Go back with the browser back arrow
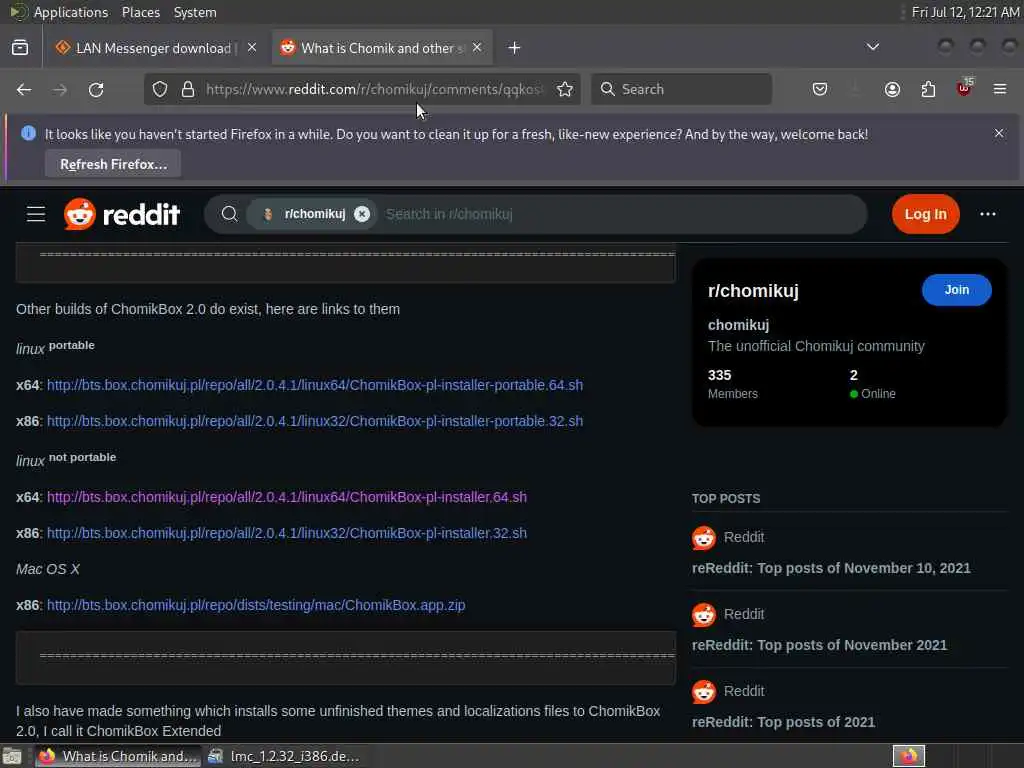 pos(24,89)
